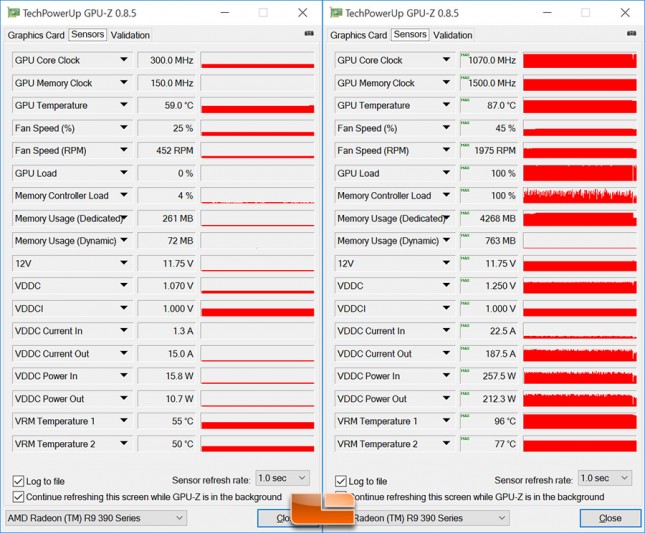Expand Fan Speed (%) dropdown in left window
Viewport: 645px width, 533px height.
(x=123, y=127)
